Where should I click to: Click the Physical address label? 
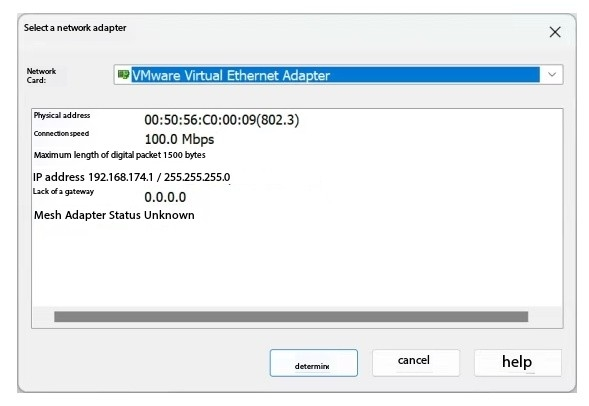point(62,115)
